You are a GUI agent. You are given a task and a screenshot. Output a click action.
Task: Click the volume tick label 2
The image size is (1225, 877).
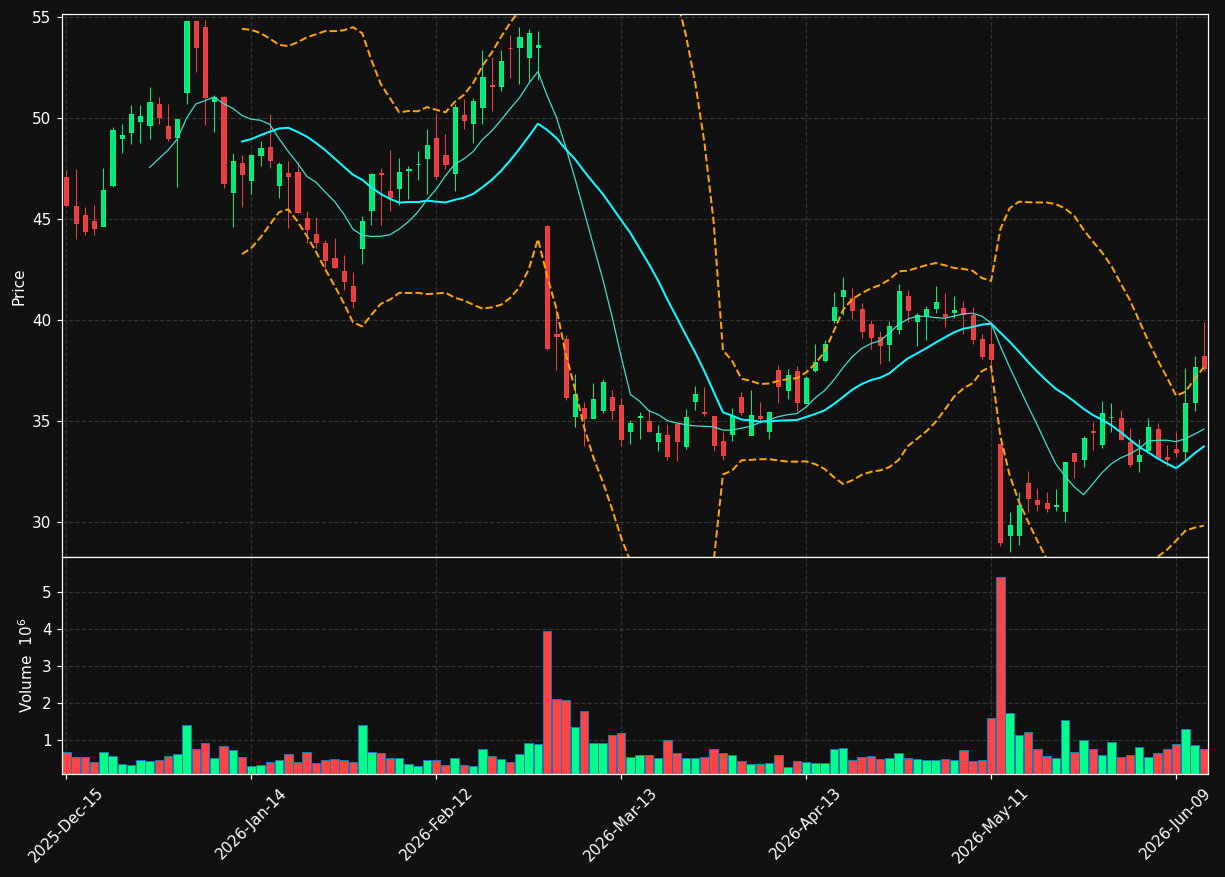click(47, 703)
